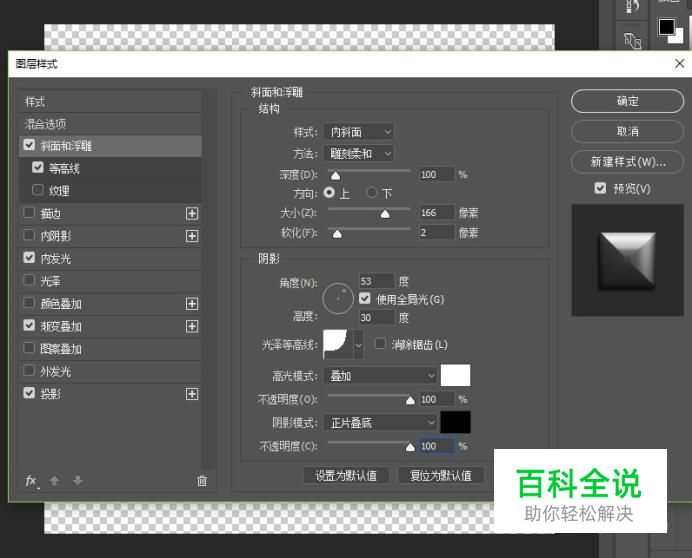Image resolution: width=692 pixels, height=558 pixels.
Task: Add another 颜色叠加 effect plus icon
Action: [192, 304]
